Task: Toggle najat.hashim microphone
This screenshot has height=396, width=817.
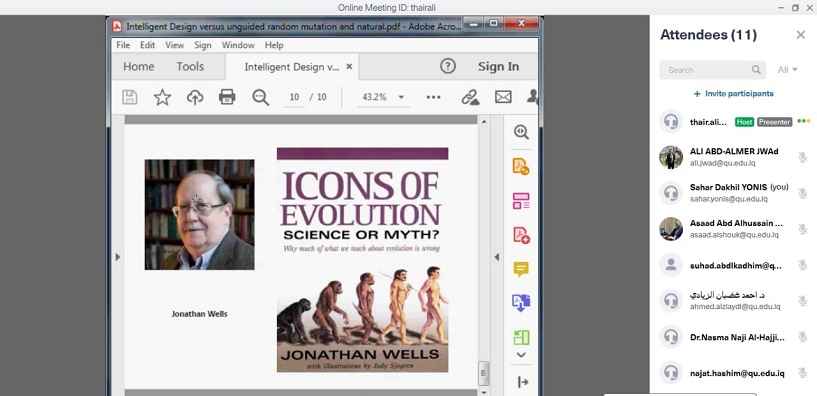Action: click(x=802, y=373)
